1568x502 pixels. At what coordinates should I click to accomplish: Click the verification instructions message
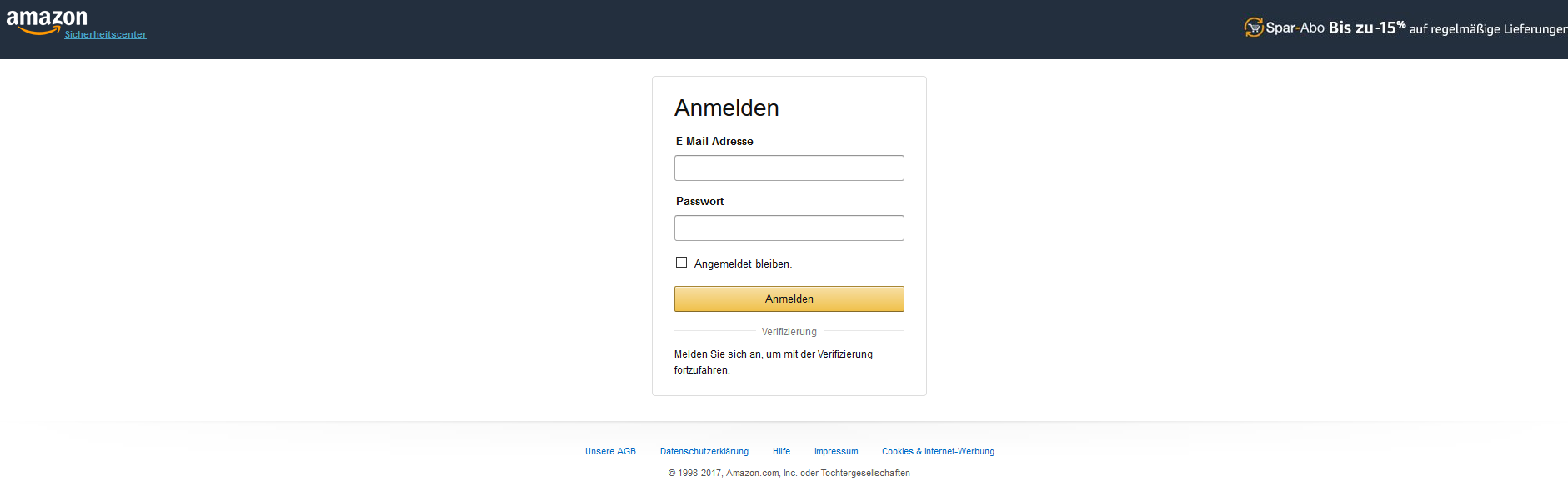click(x=773, y=362)
